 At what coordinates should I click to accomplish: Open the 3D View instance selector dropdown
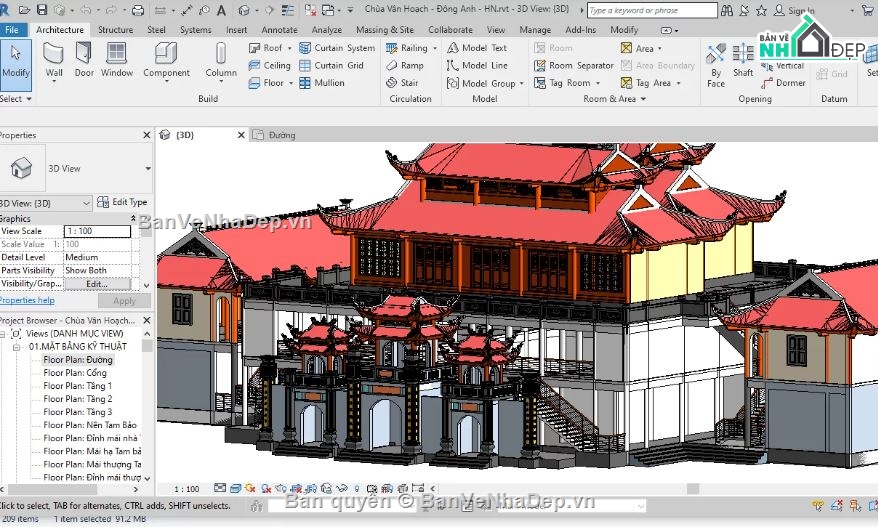(x=85, y=203)
